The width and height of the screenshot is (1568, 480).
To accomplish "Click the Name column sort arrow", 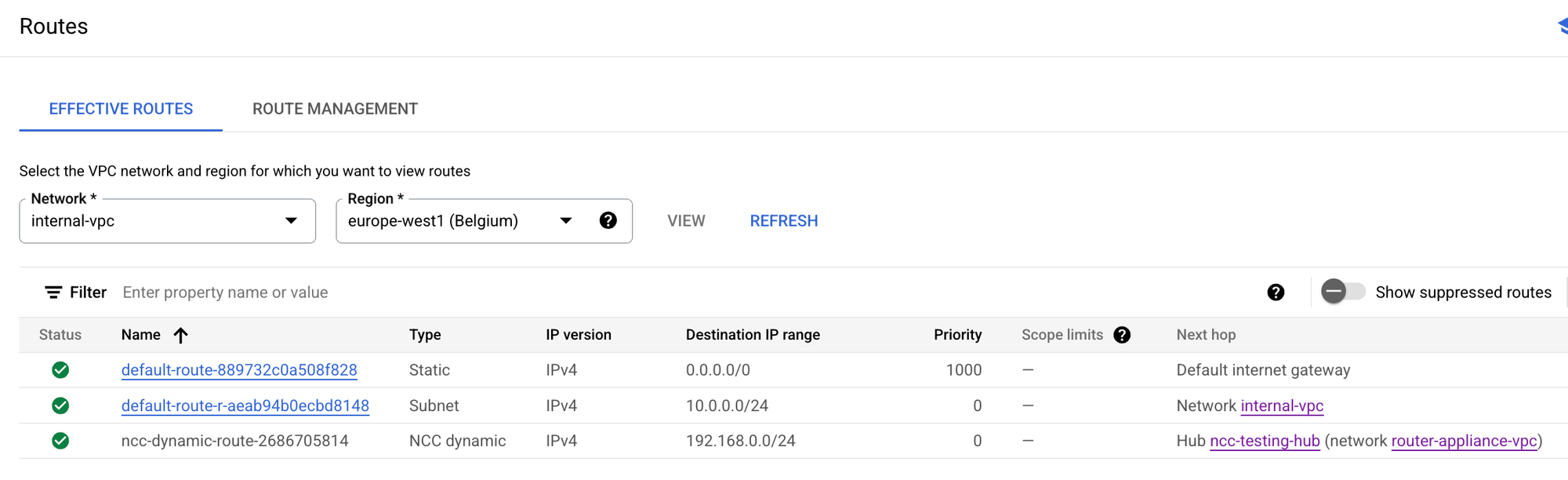I will 181,336.
